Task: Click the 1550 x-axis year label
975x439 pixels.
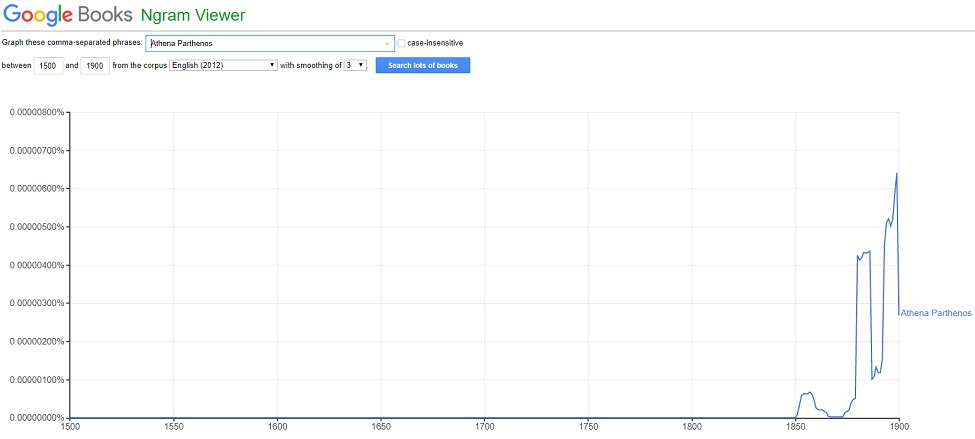Action: [x=173, y=427]
